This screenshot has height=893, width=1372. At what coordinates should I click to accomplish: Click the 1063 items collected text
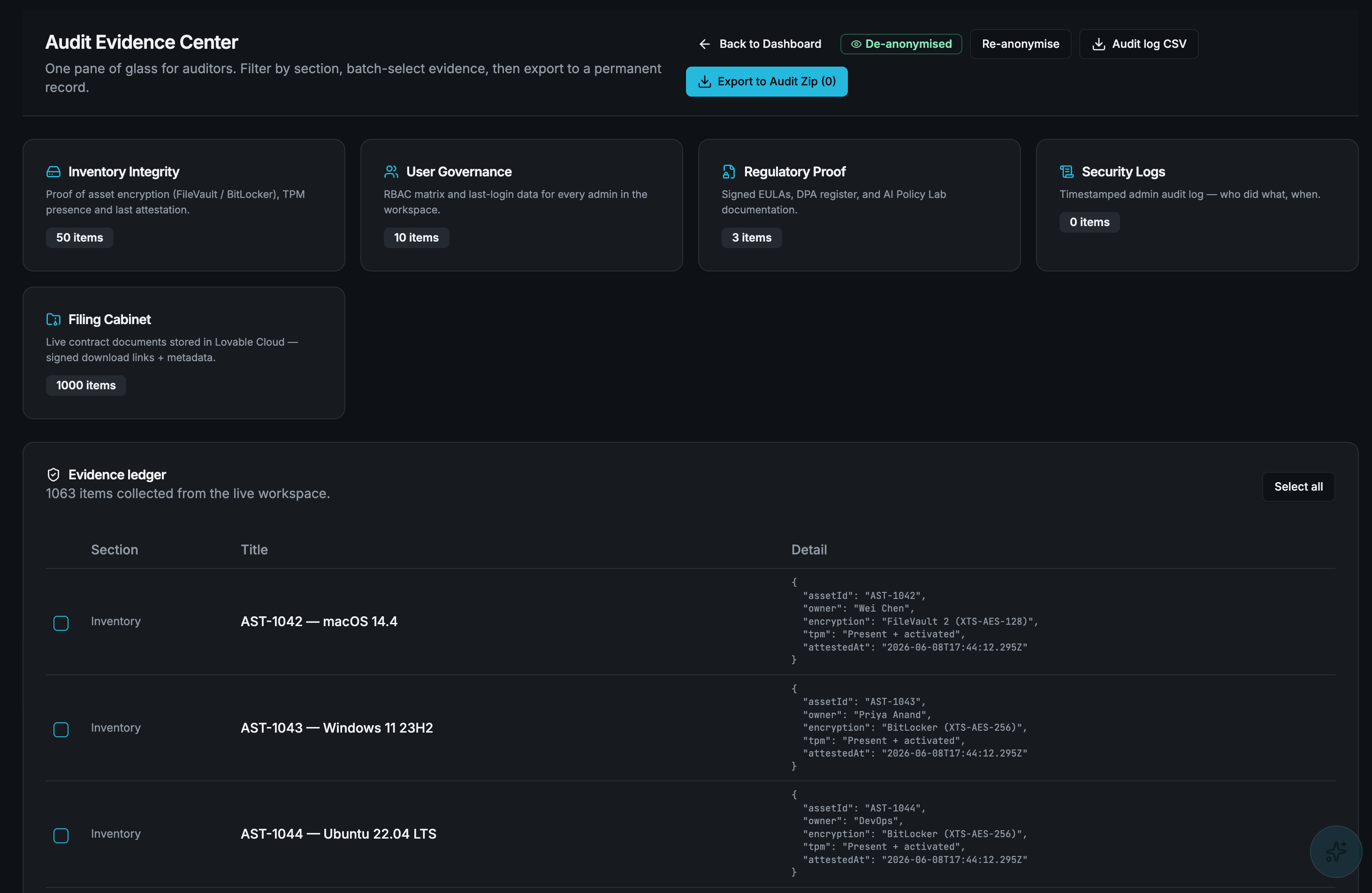click(x=188, y=494)
